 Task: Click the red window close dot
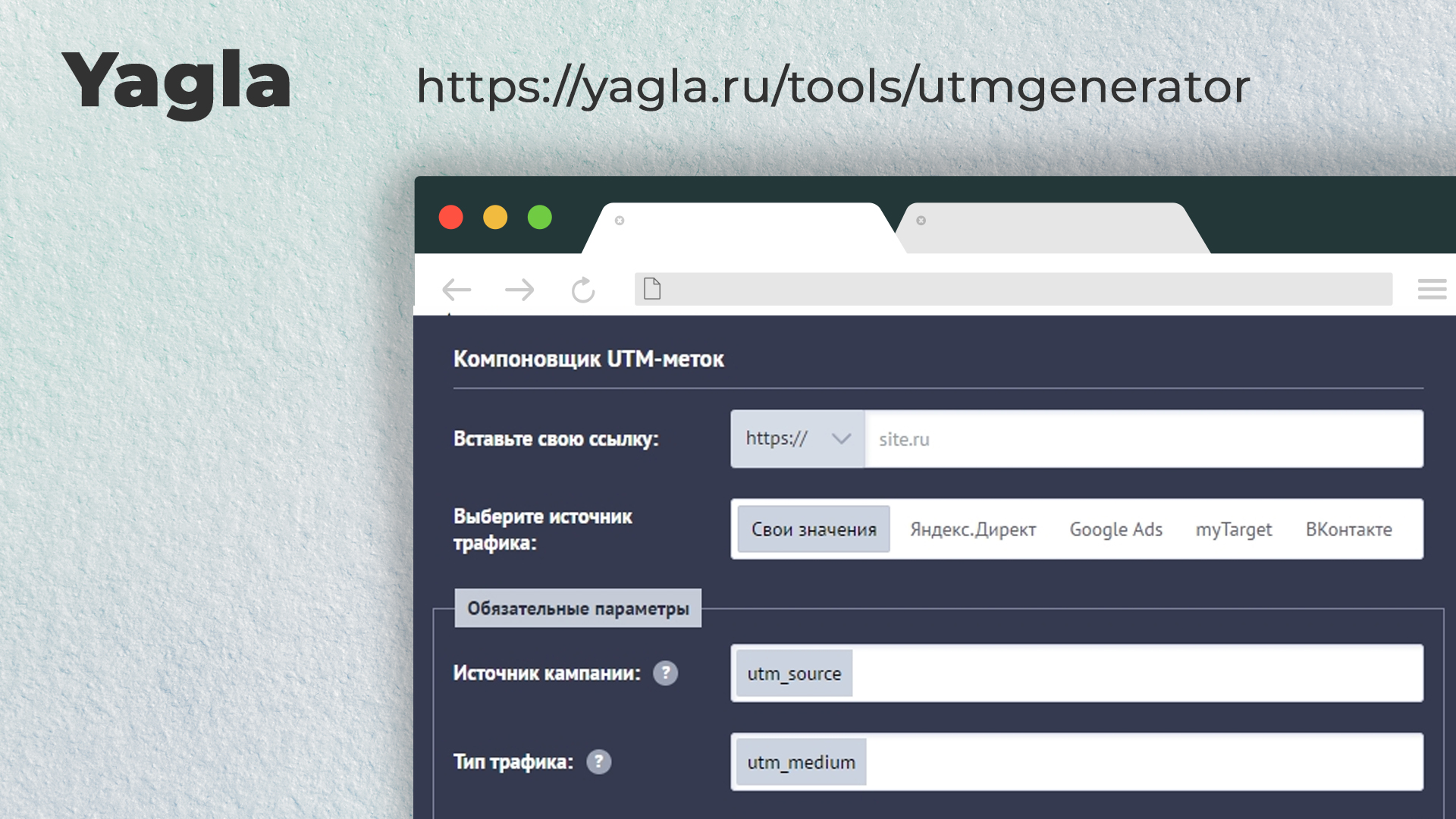(x=451, y=217)
